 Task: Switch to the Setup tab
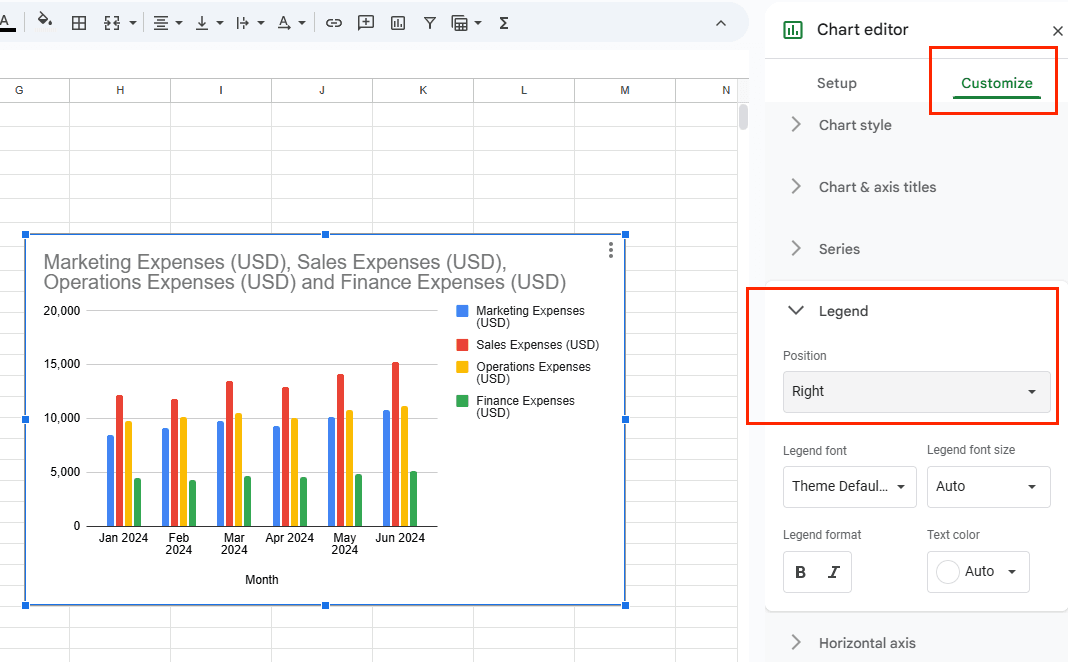coord(836,83)
